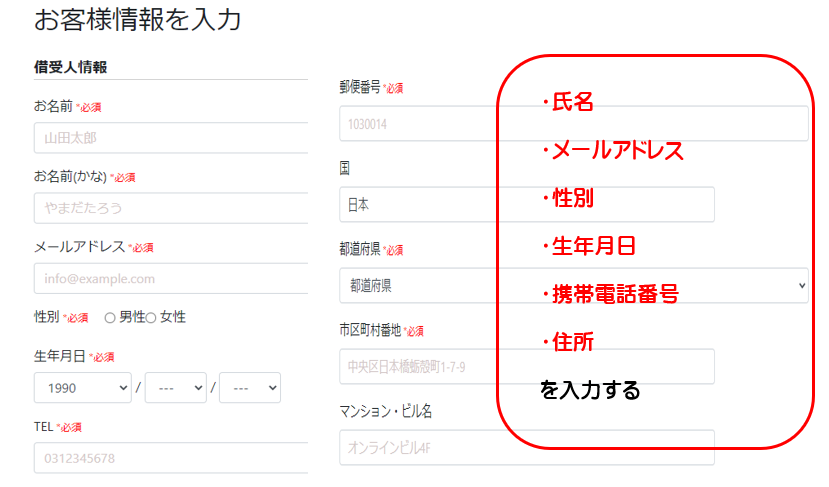Click the red 携帯電話番号 annotation text
The image size is (829, 487).
tap(609, 294)
